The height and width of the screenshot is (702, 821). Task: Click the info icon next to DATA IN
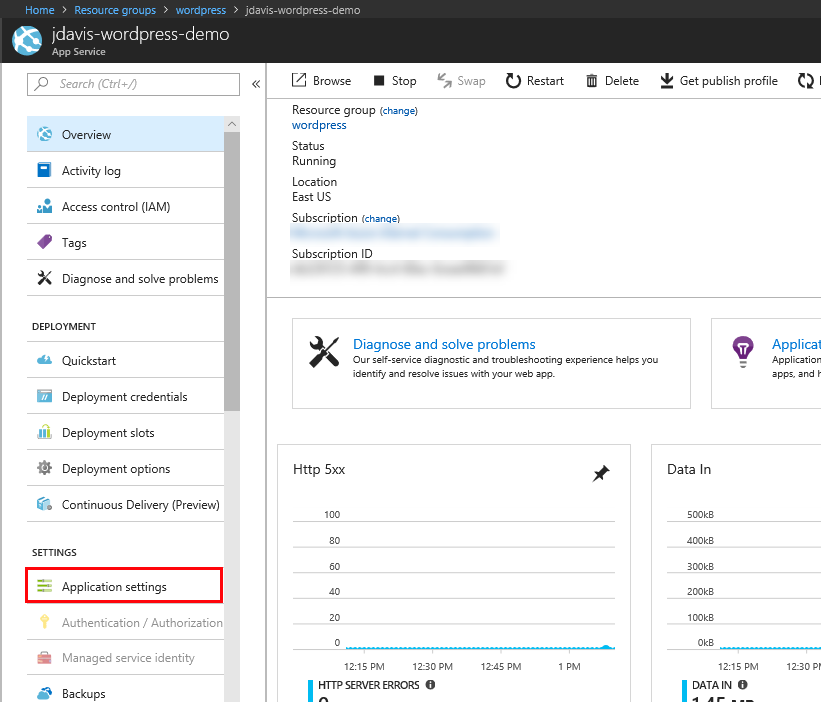click(x=742, y=685)
